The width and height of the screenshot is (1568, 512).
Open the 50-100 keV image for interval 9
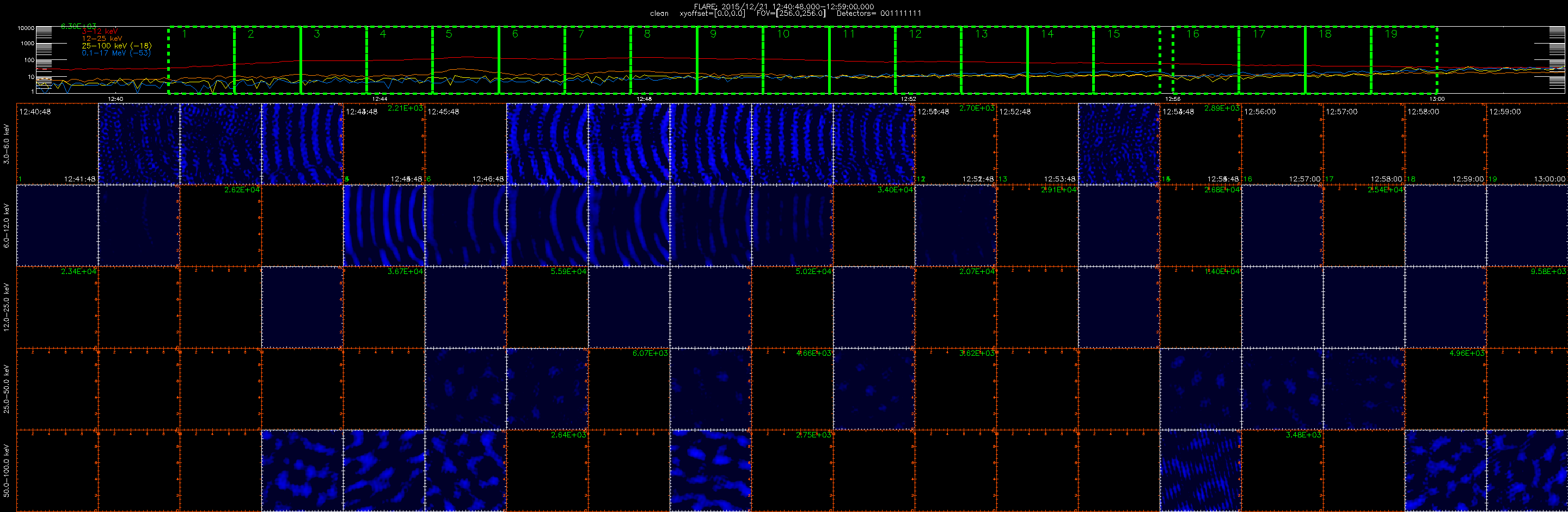click(710, 471)
